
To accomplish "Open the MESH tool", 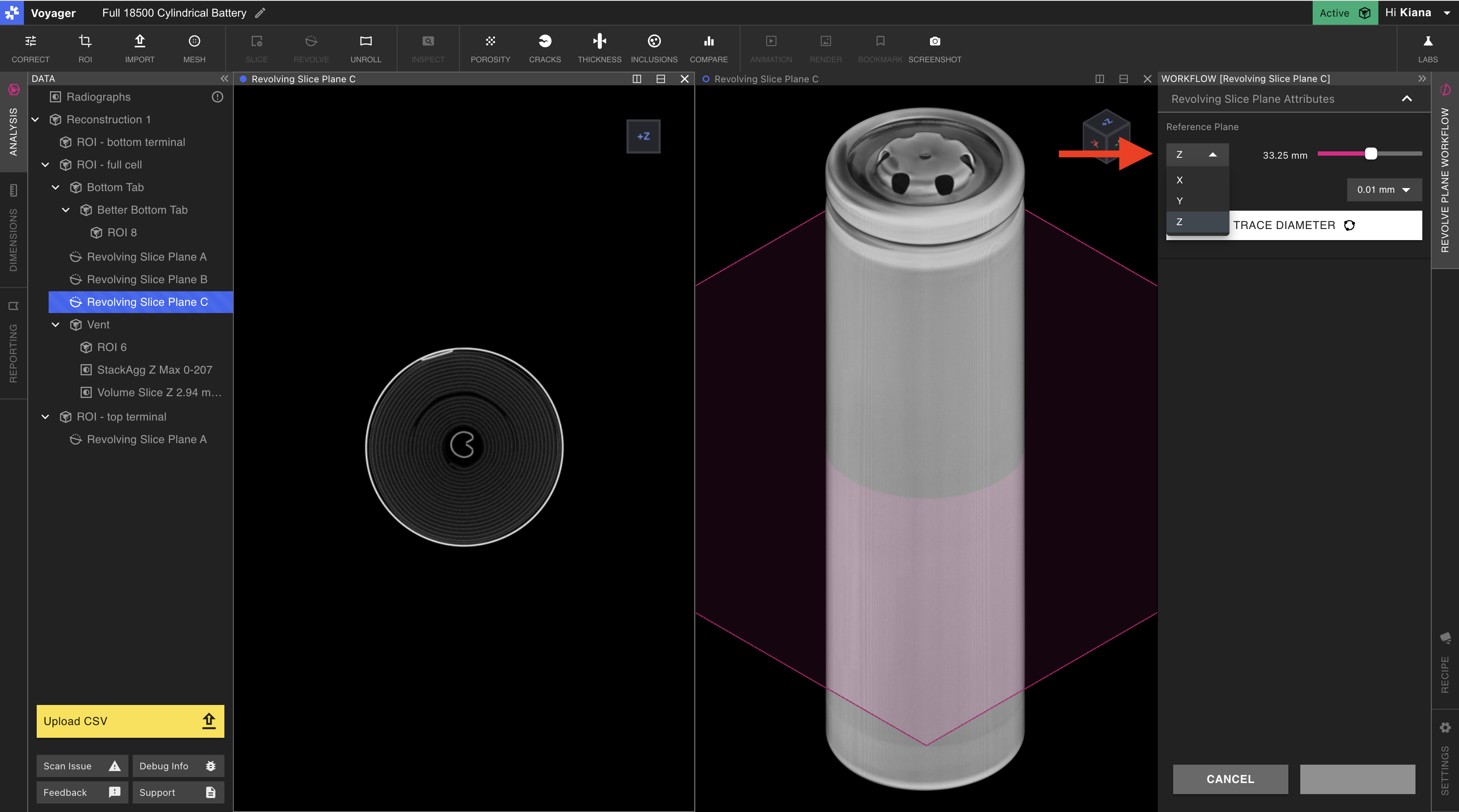I will pos(194,49).
